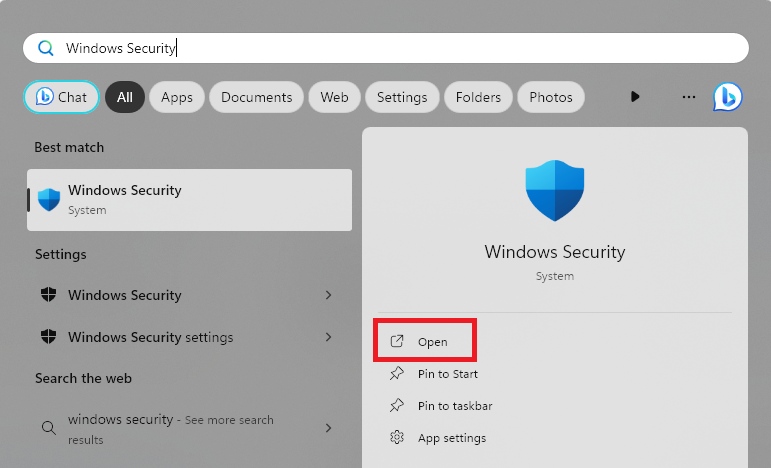
Task: Expand chevron next to Windows Security setting
Action: (x=329, y=295)
